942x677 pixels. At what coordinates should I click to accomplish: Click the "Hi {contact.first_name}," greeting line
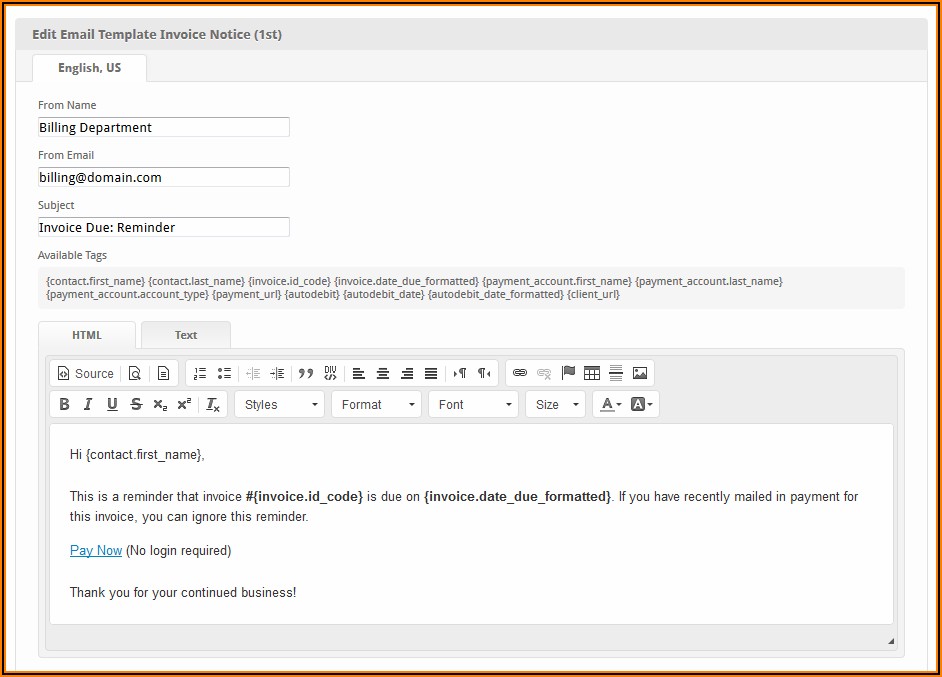point(137,455)
